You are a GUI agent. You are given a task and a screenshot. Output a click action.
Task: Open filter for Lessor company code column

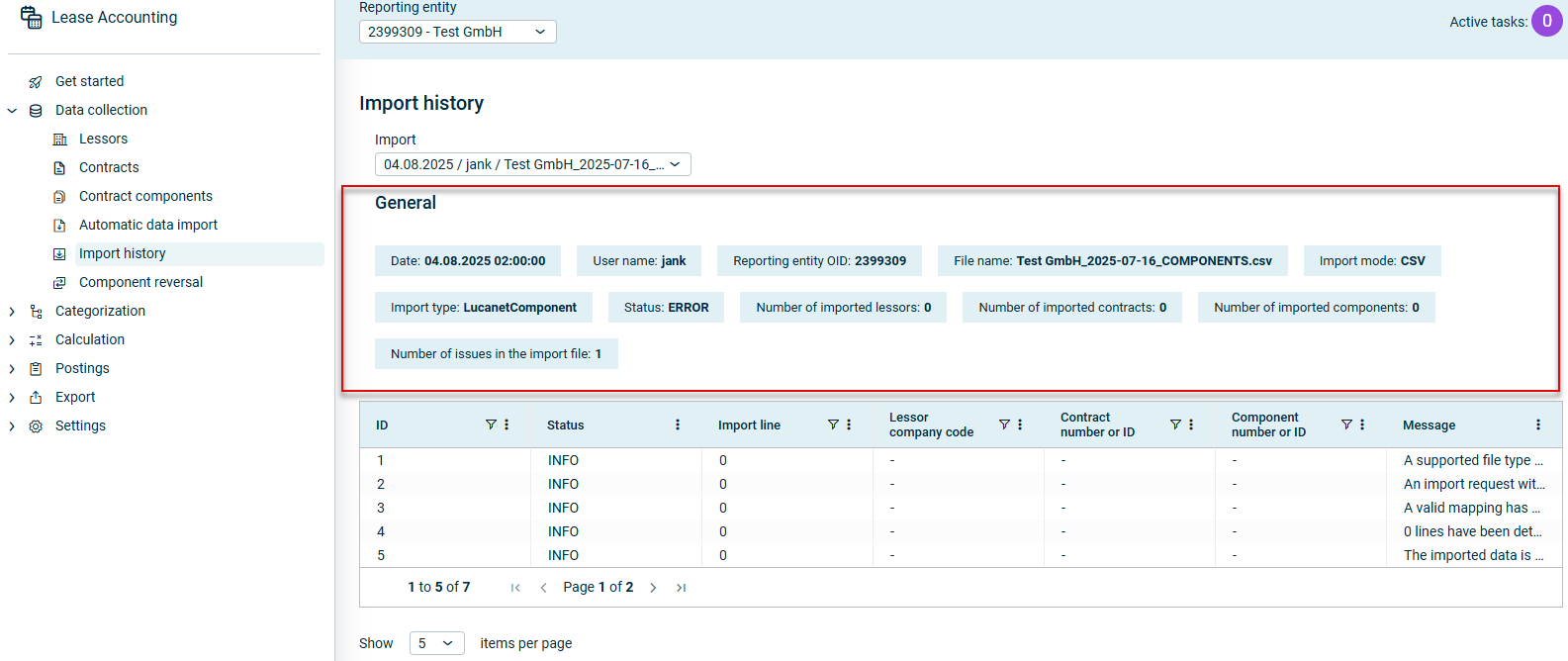(1004, 425)
